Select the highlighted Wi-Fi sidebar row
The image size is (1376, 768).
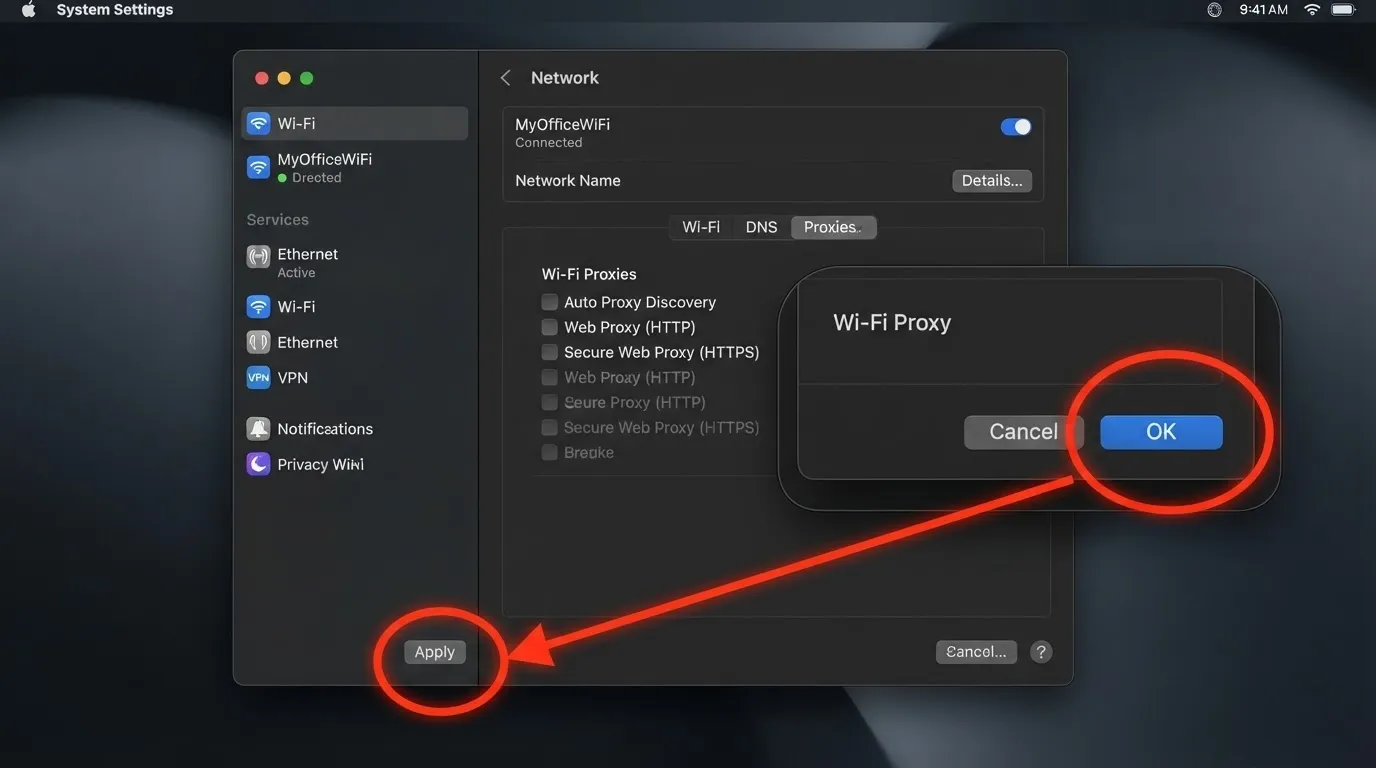pyautogui.click(x=355, y=124)
